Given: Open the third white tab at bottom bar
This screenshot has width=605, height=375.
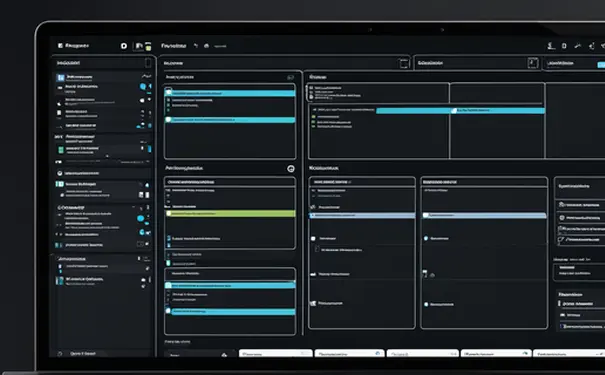Looking at the screenshot, I should [x=422, y=354].
